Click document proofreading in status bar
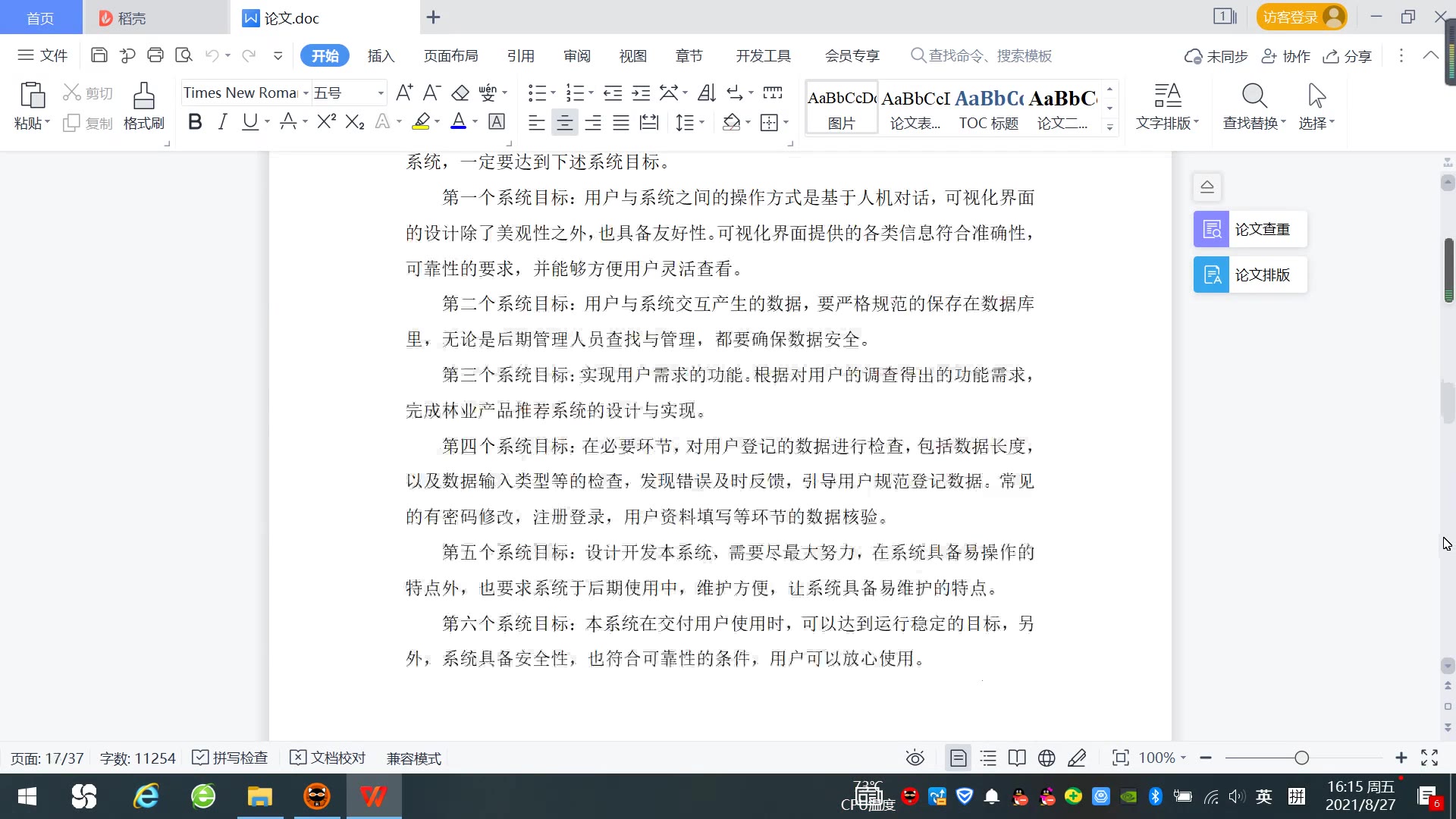 point(328,758)
